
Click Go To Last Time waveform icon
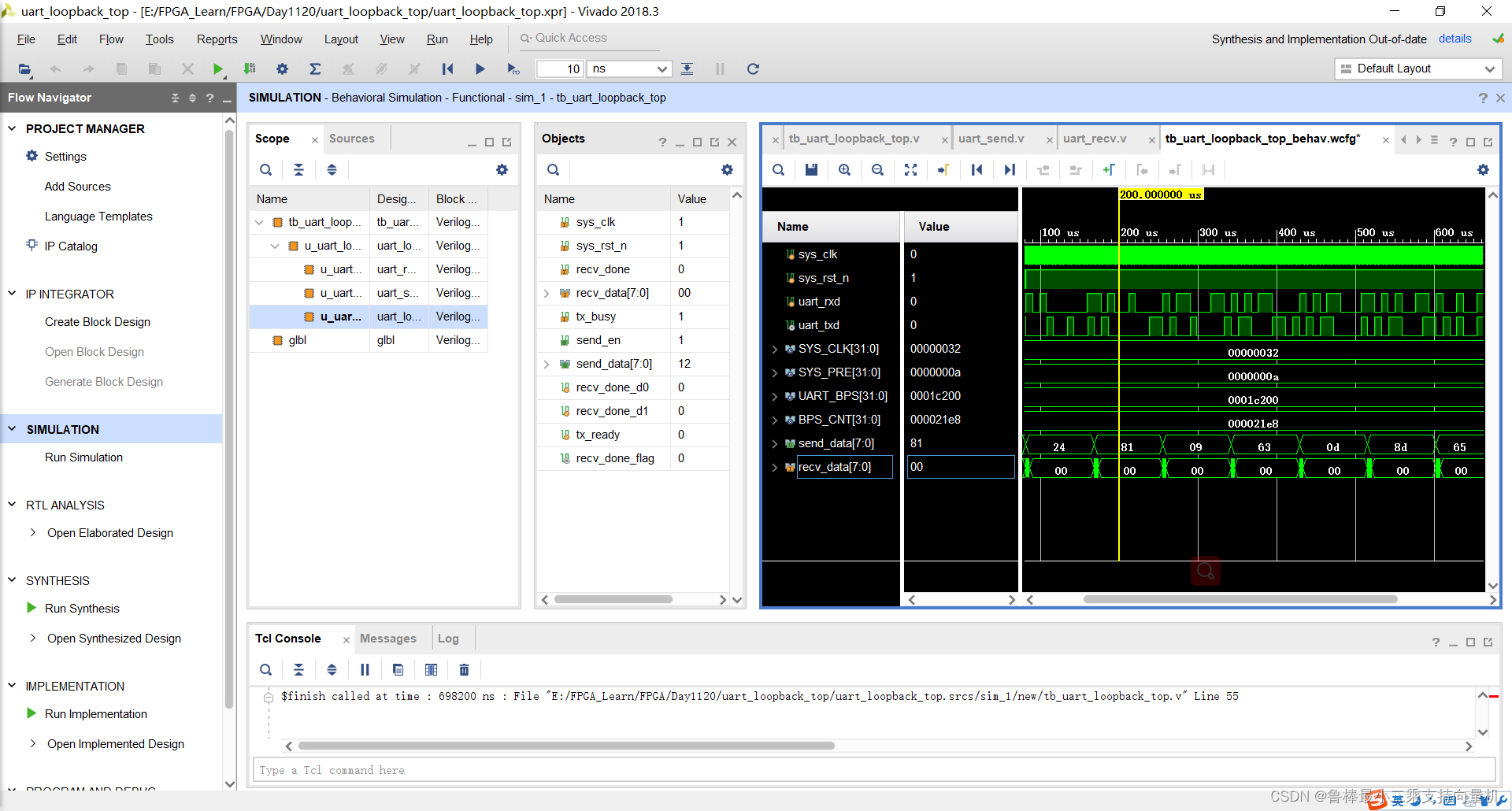click(x=1010, y=170)
